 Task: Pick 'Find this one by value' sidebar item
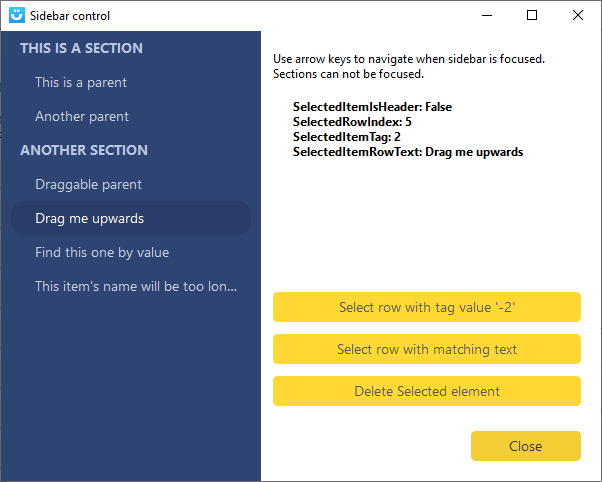tap(102, 252)
